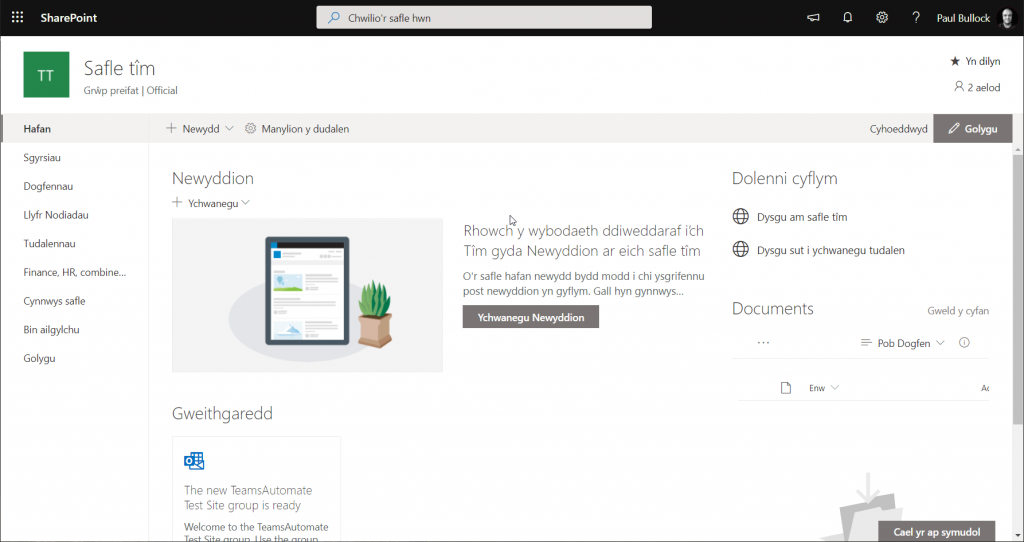Click the megaphone feedback icon
Image resolution: width=1024 pixels, height=542 pixels.
[813, 18]
